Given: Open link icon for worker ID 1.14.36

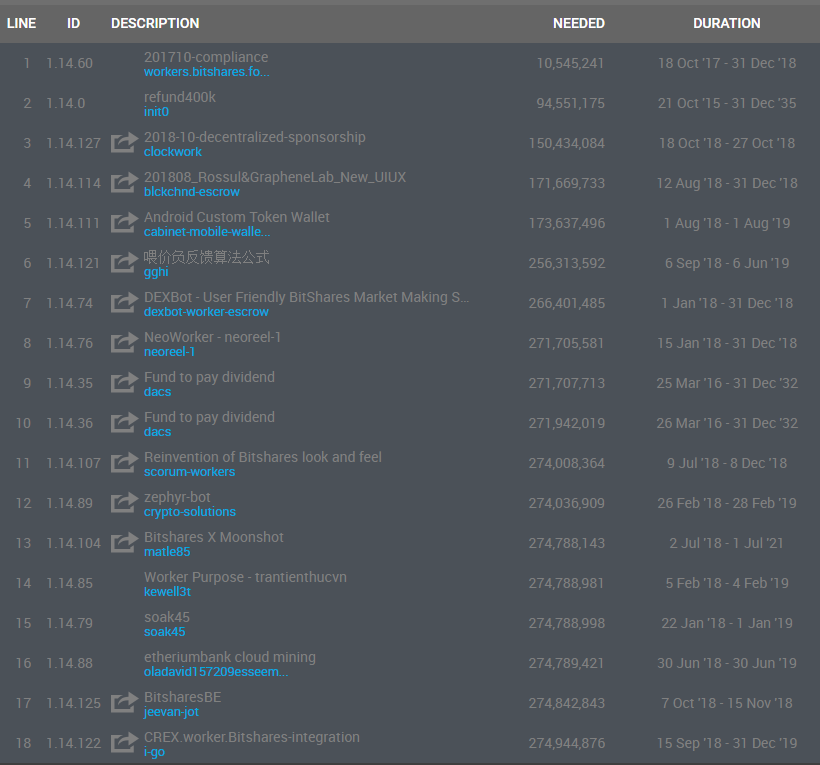Looking at the screenshot, I should click(x=124, y=423).
